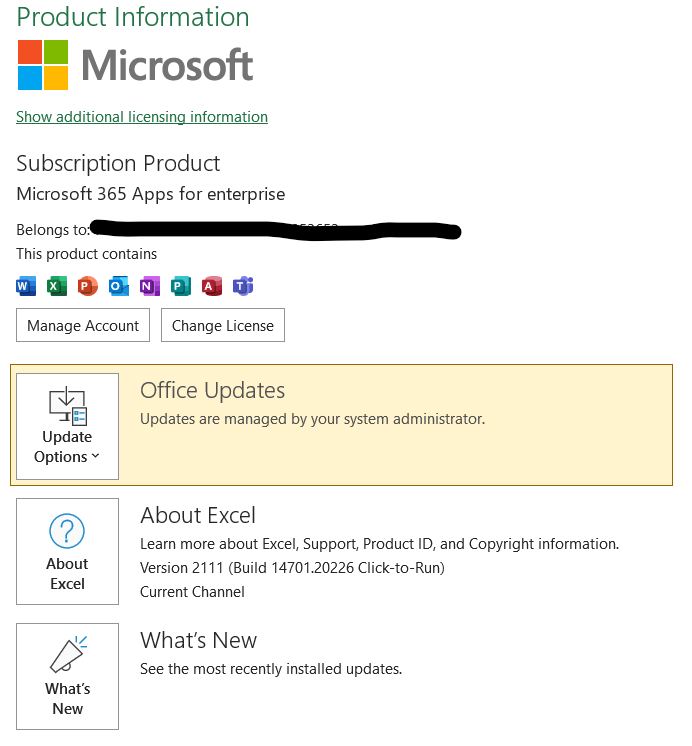The height and width of the screenshot is (746, 692).
Task: Click the OneNote app icon
Action: (x=150, y=286)
